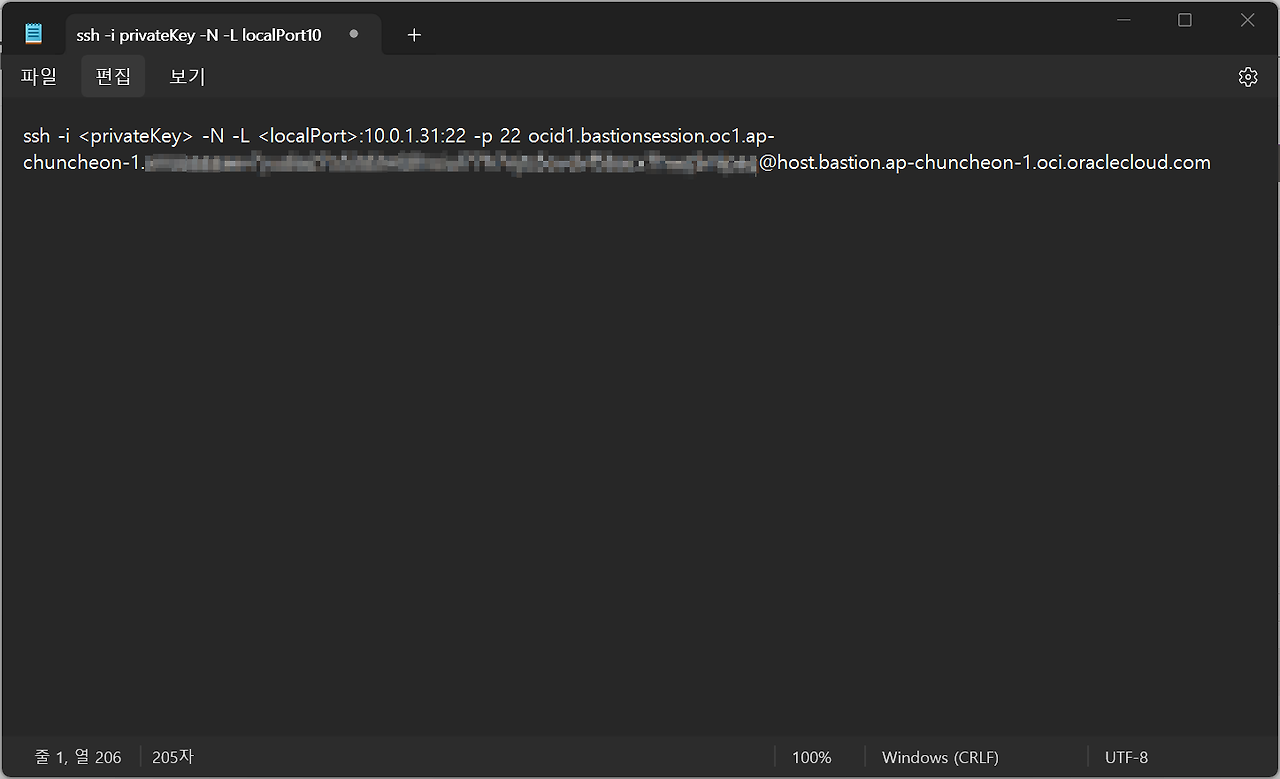Click the 100% zoom level in status bar
This screenshot has height=779, width=1280.
coord(811,757)
